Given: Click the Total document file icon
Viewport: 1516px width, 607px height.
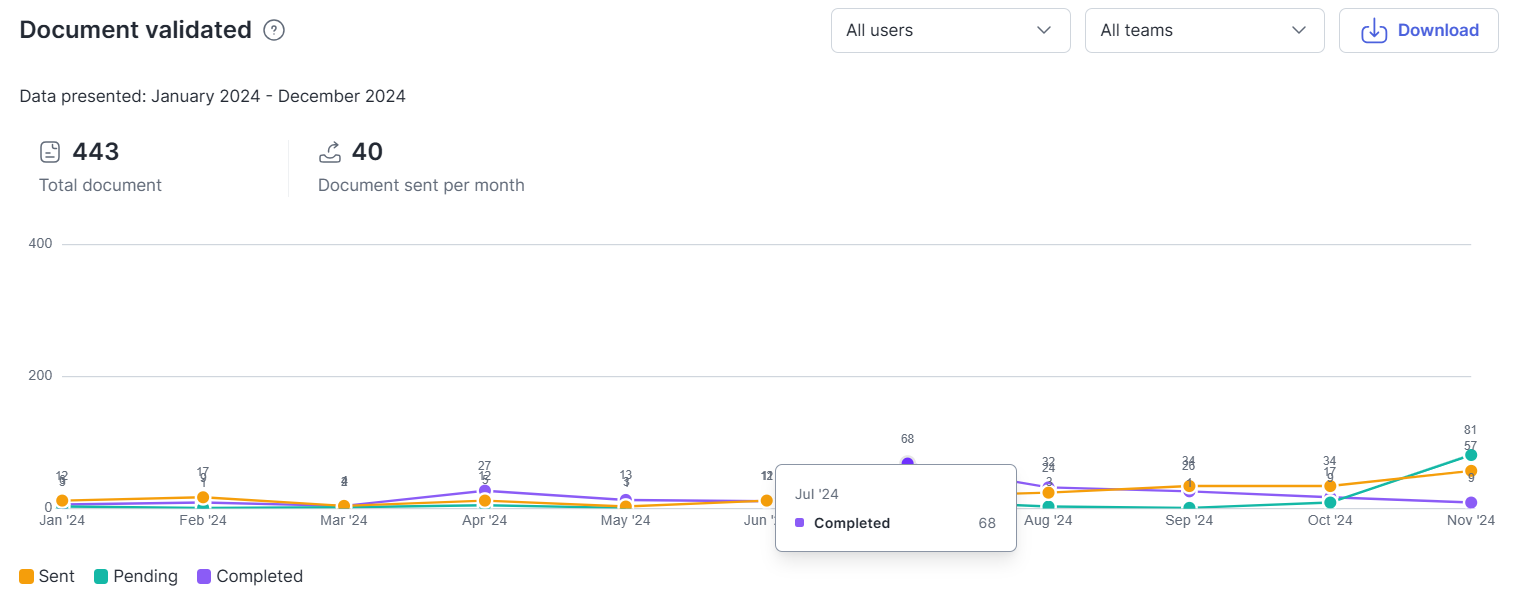Looking at the screenshot, I should click(50, 152).
